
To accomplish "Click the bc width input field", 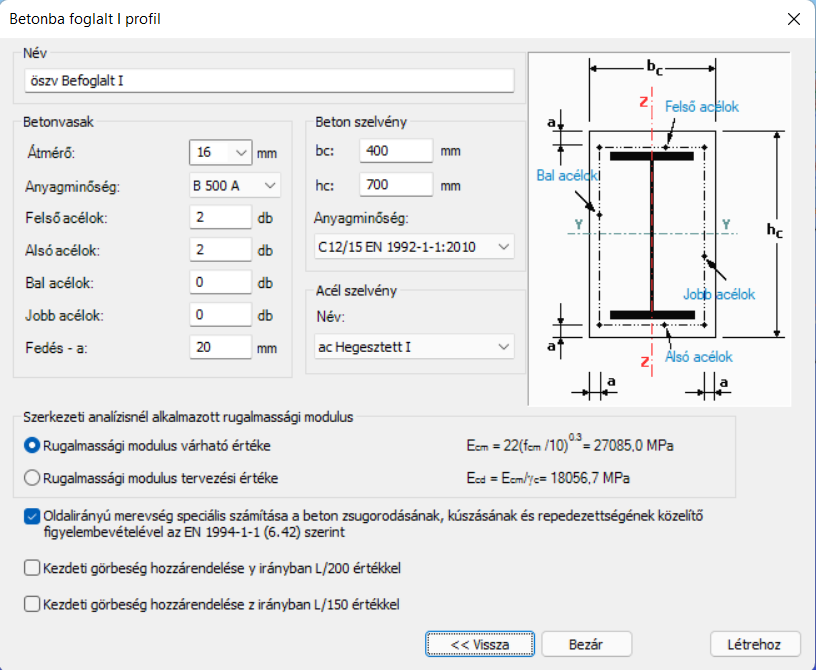I will click(396, 151).
